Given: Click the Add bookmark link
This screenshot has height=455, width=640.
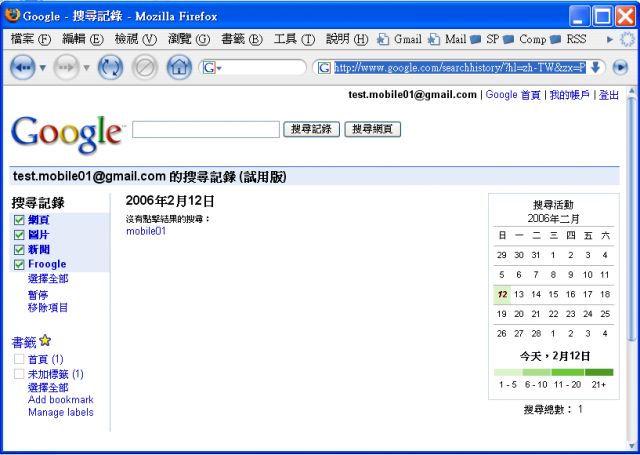Looking at the screenshot, I should [61, 400].
